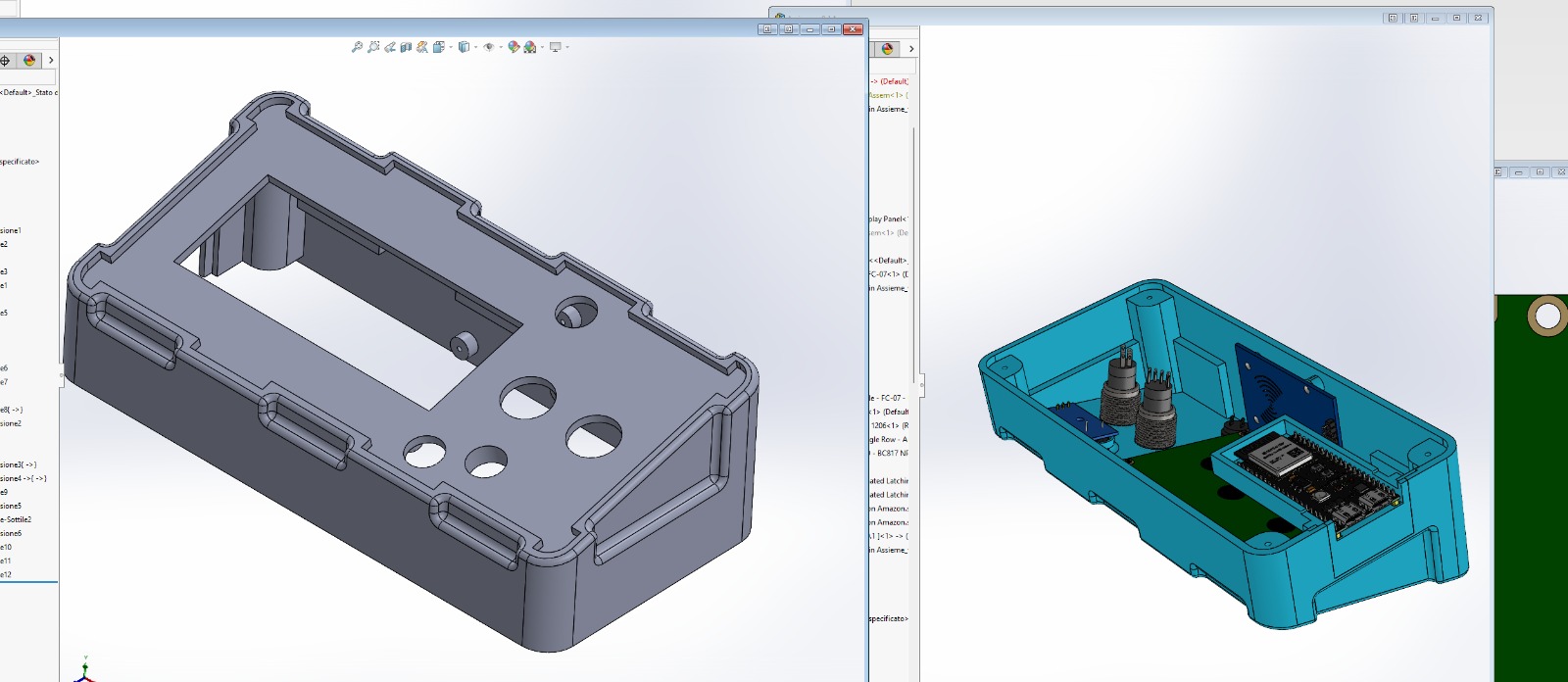Click the Display Style icon
This screenshot has height=682, width=1568.
tap(464, 47)
